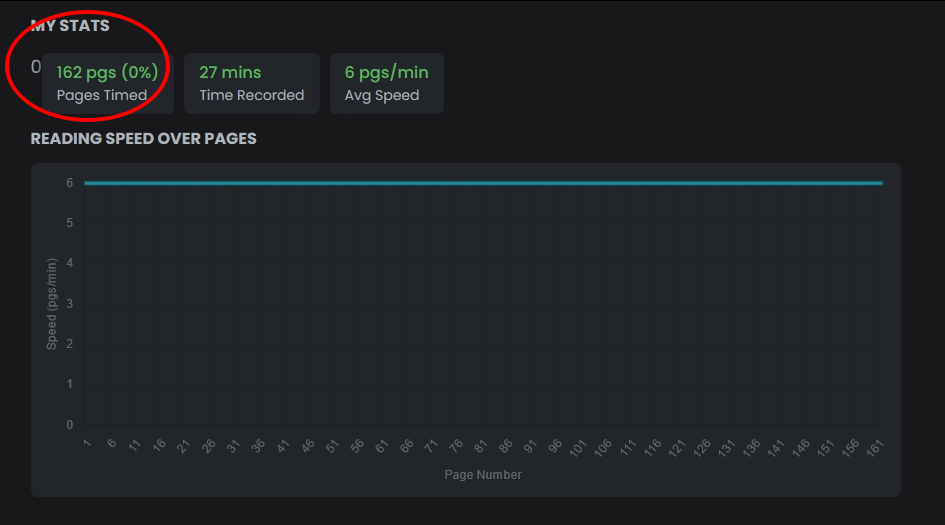
Task: Click page 41 label on x-axis
Action: (283, 446)
